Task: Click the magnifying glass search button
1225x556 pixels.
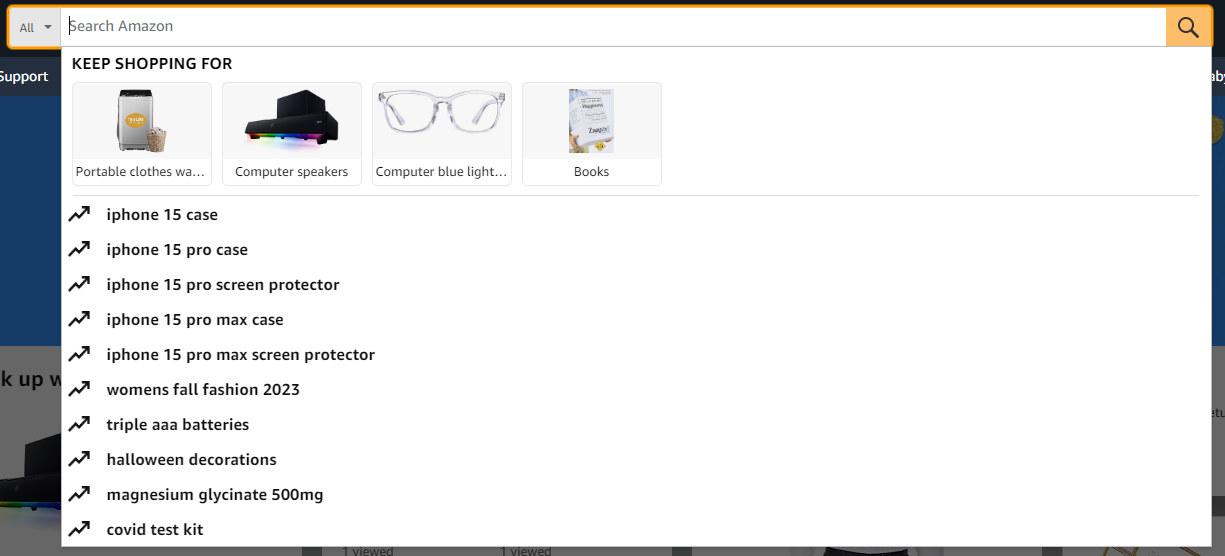Action: pyautogui.click(x=1188, y=27)
